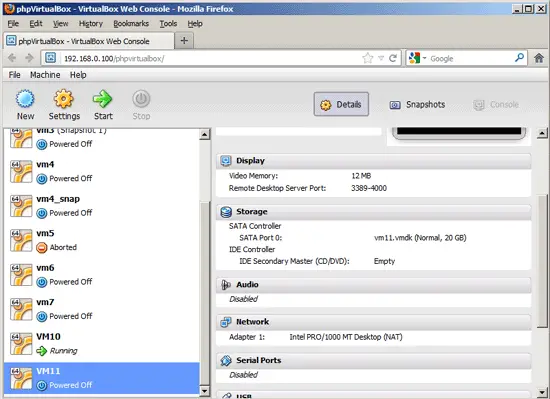Open a new browser tab with plus
Image resolution: width=550 pixels, height=399 pixels.
tap(184, 41)
